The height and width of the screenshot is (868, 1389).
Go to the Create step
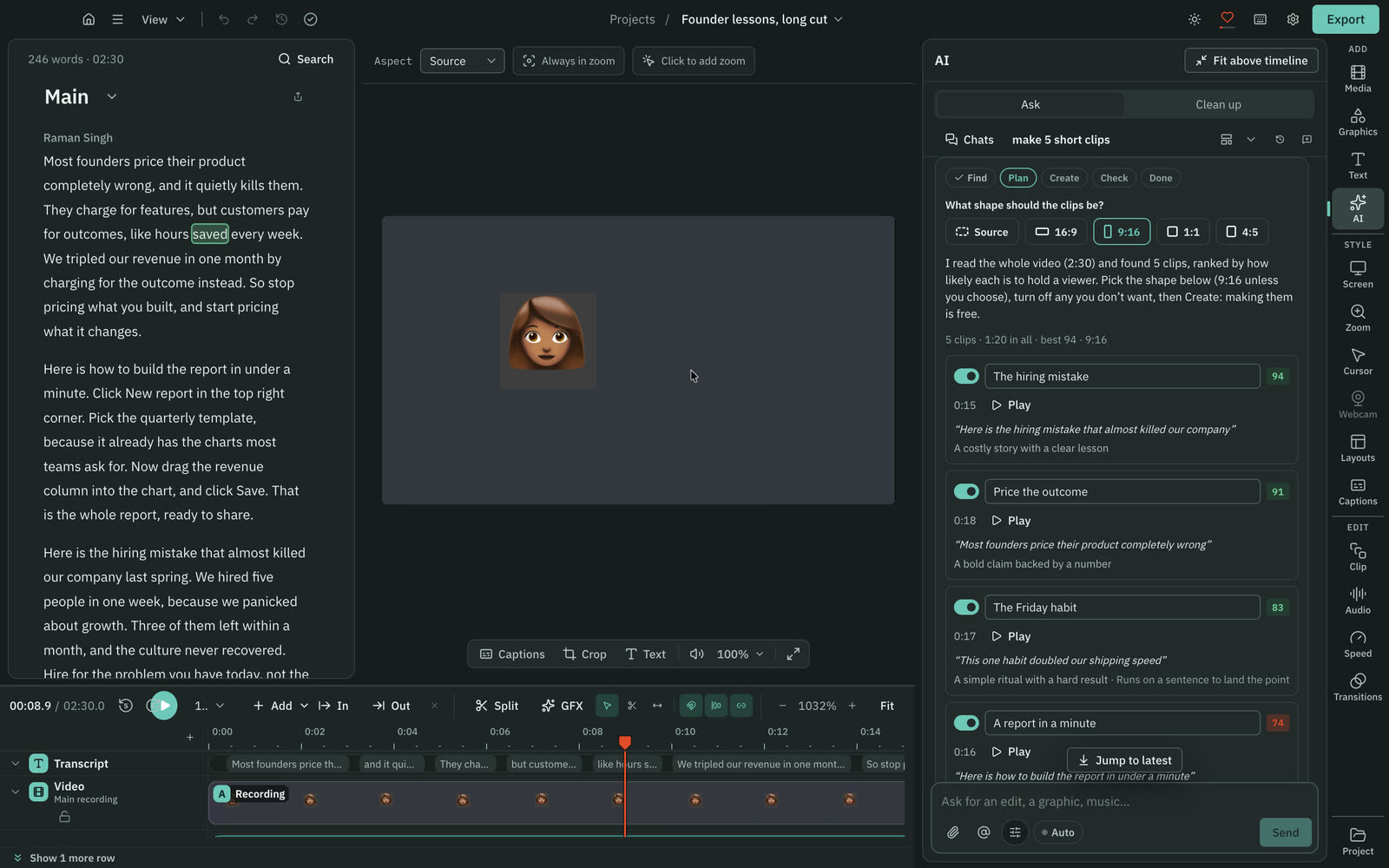click(1064, 178)
